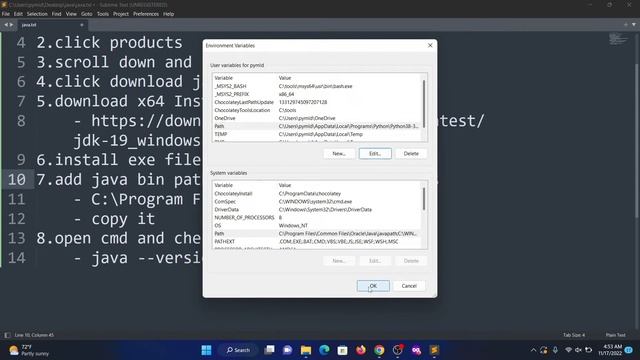Open the File menu in Sublime Text
The image size is (640, 360).
click(x=6, y=14)
